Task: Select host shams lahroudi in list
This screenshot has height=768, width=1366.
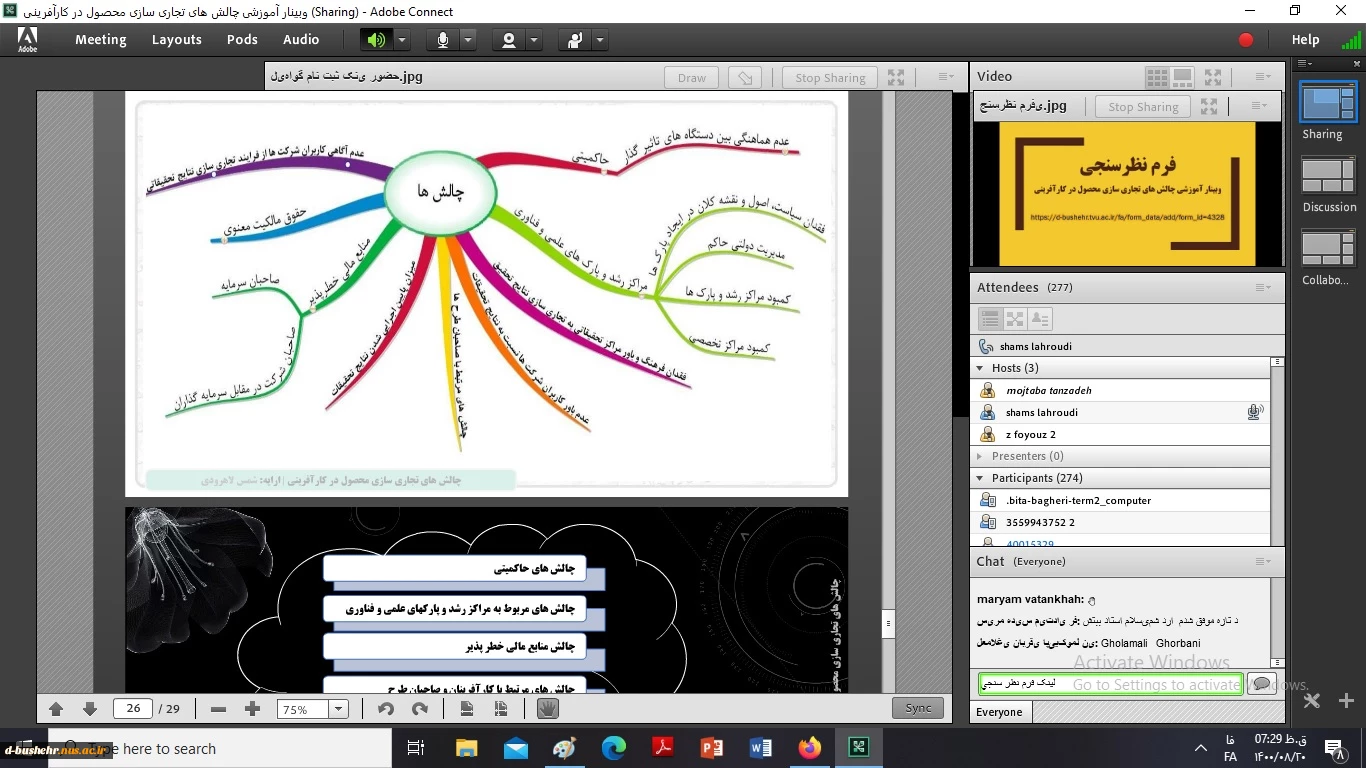Action: point(1121,412)
